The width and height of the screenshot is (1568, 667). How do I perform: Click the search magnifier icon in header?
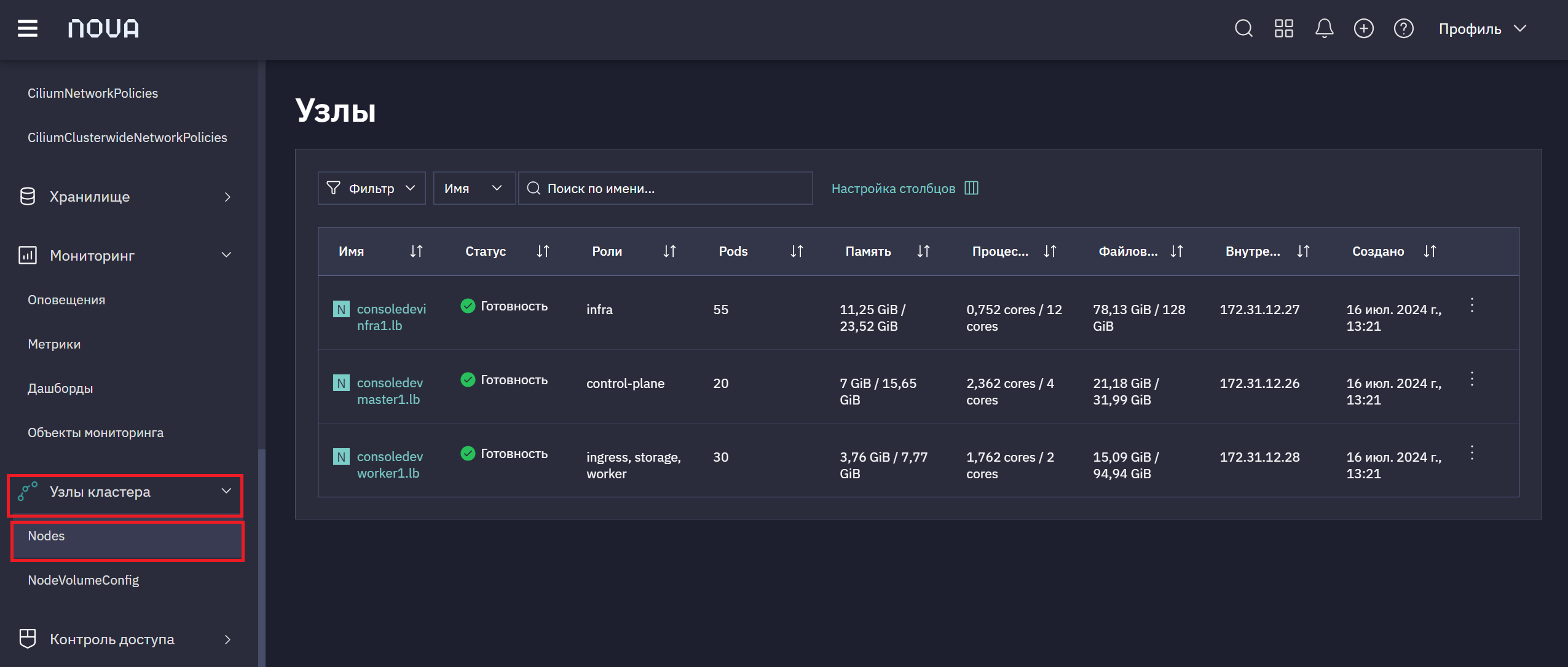click(x=1243, y=28)
